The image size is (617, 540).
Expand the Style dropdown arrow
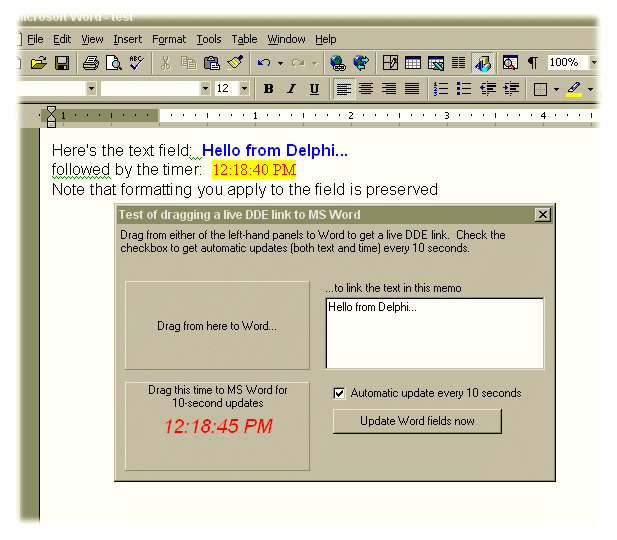click(91, 89)
